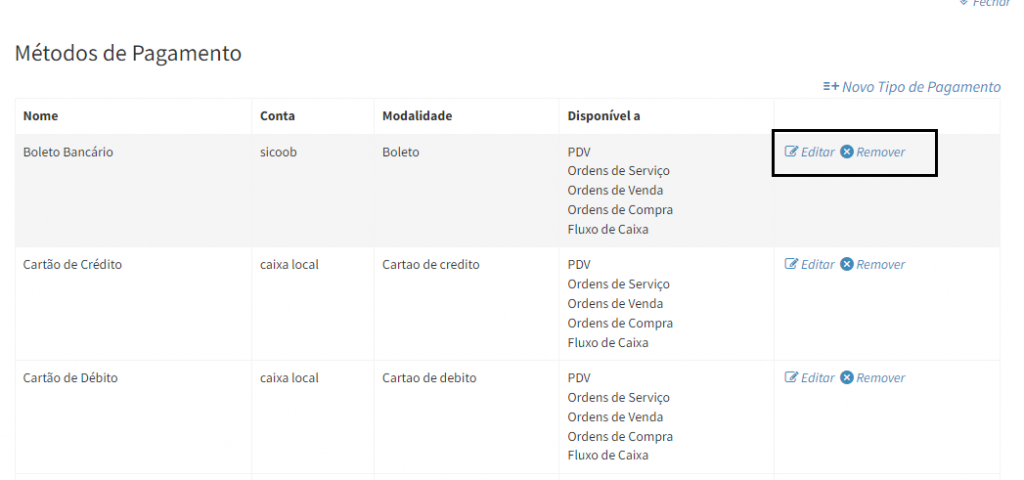Click the pencil edit icon for Cartão de Crédito
The height and width of the screenshot is (480, 1024).
coord(791,265)
